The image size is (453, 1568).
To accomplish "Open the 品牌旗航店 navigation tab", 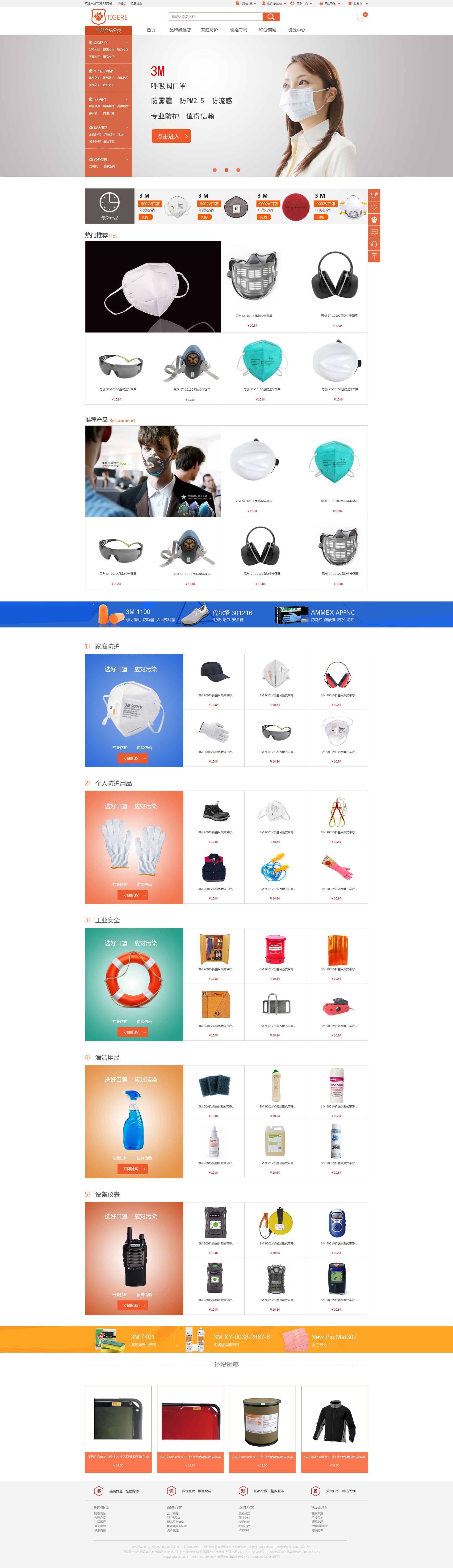I will (180, 30).
